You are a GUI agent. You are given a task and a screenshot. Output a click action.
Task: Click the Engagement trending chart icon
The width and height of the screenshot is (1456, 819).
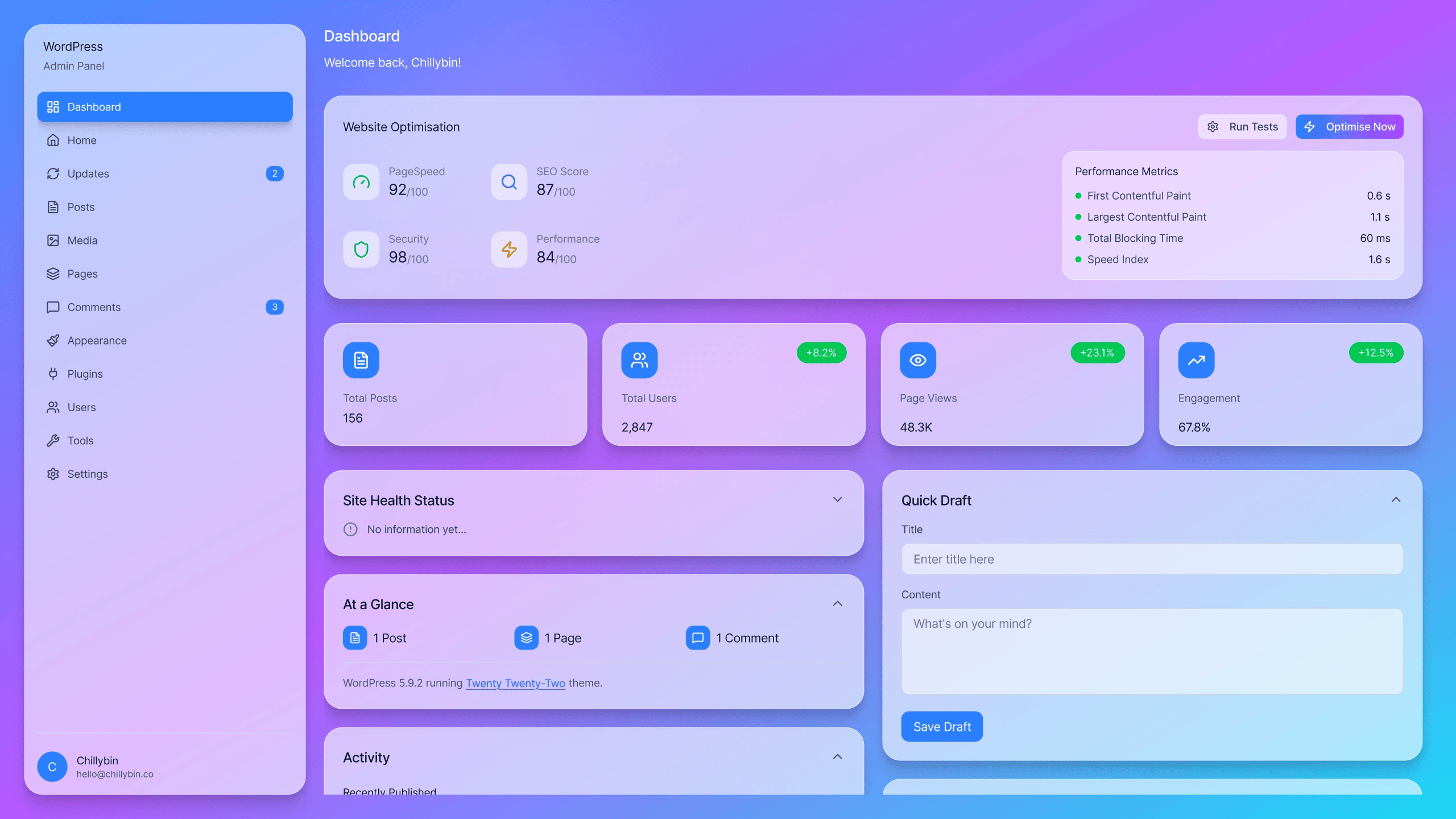(x=1196, y=360)
